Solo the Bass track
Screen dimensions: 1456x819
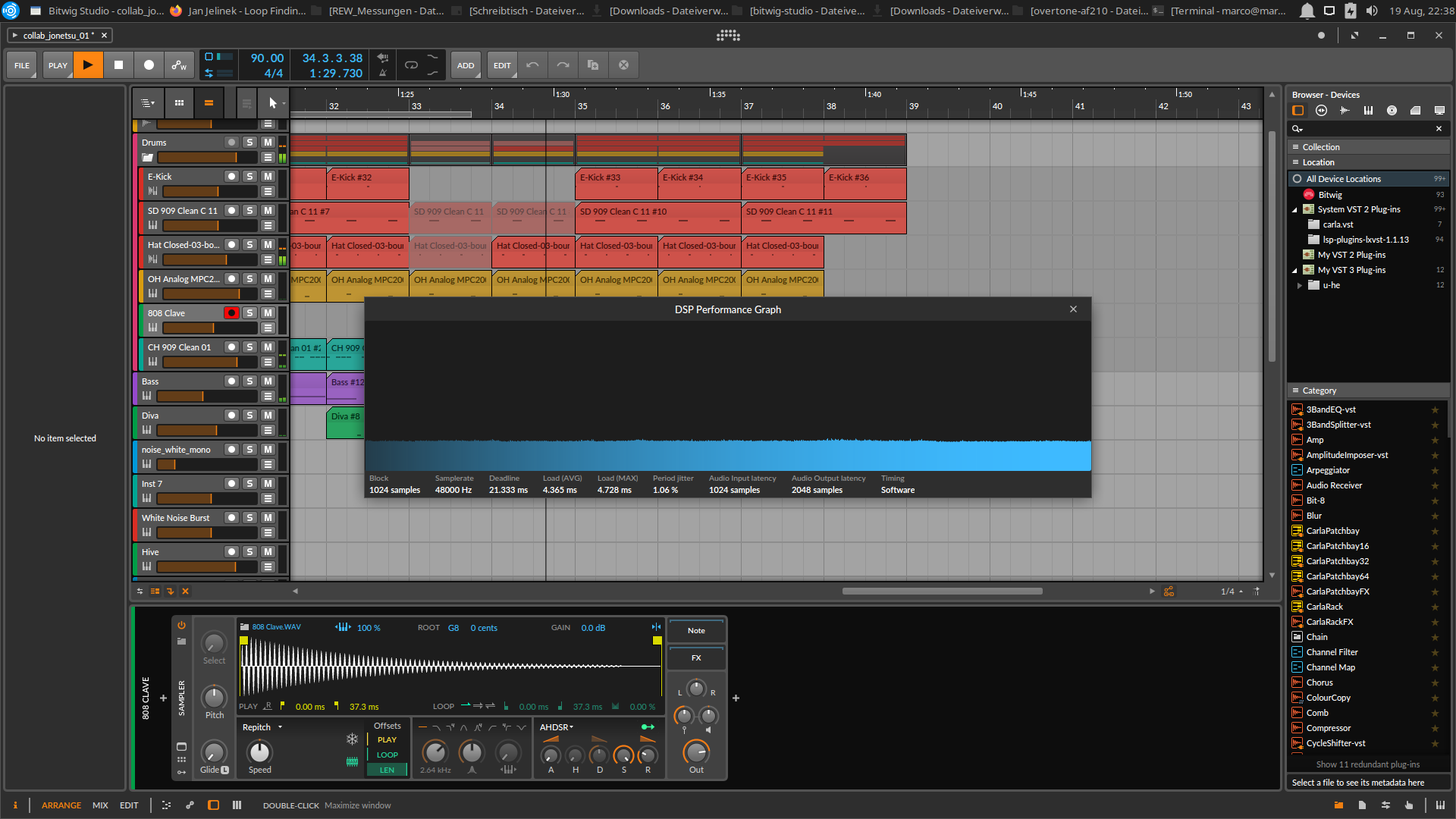(249, 381)
